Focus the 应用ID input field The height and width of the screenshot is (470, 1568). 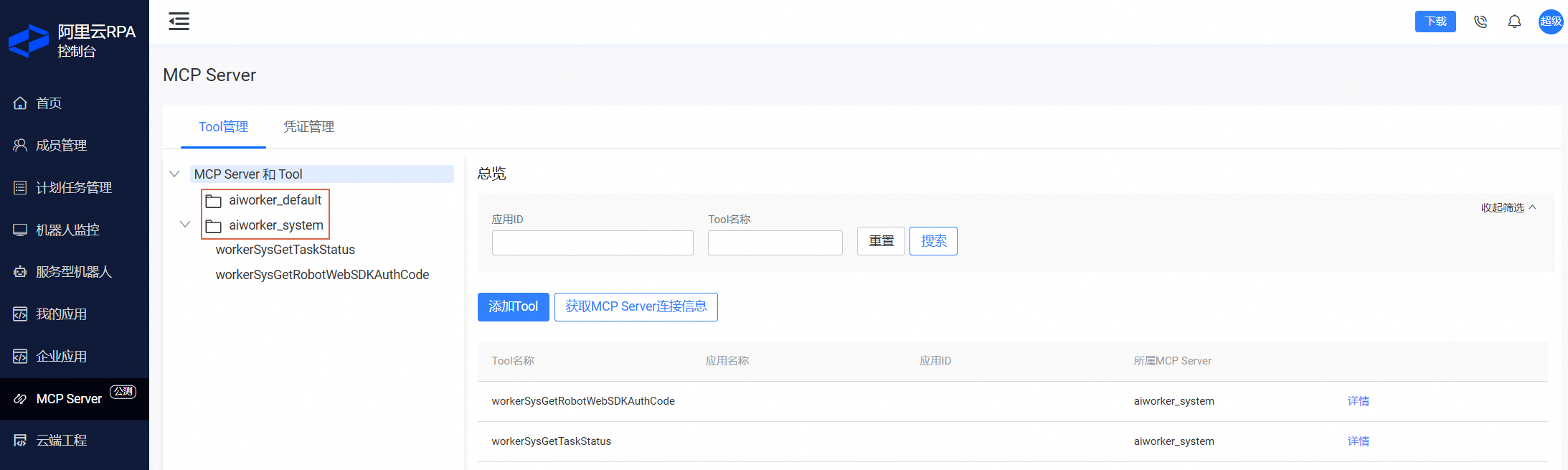coord(592,243)
